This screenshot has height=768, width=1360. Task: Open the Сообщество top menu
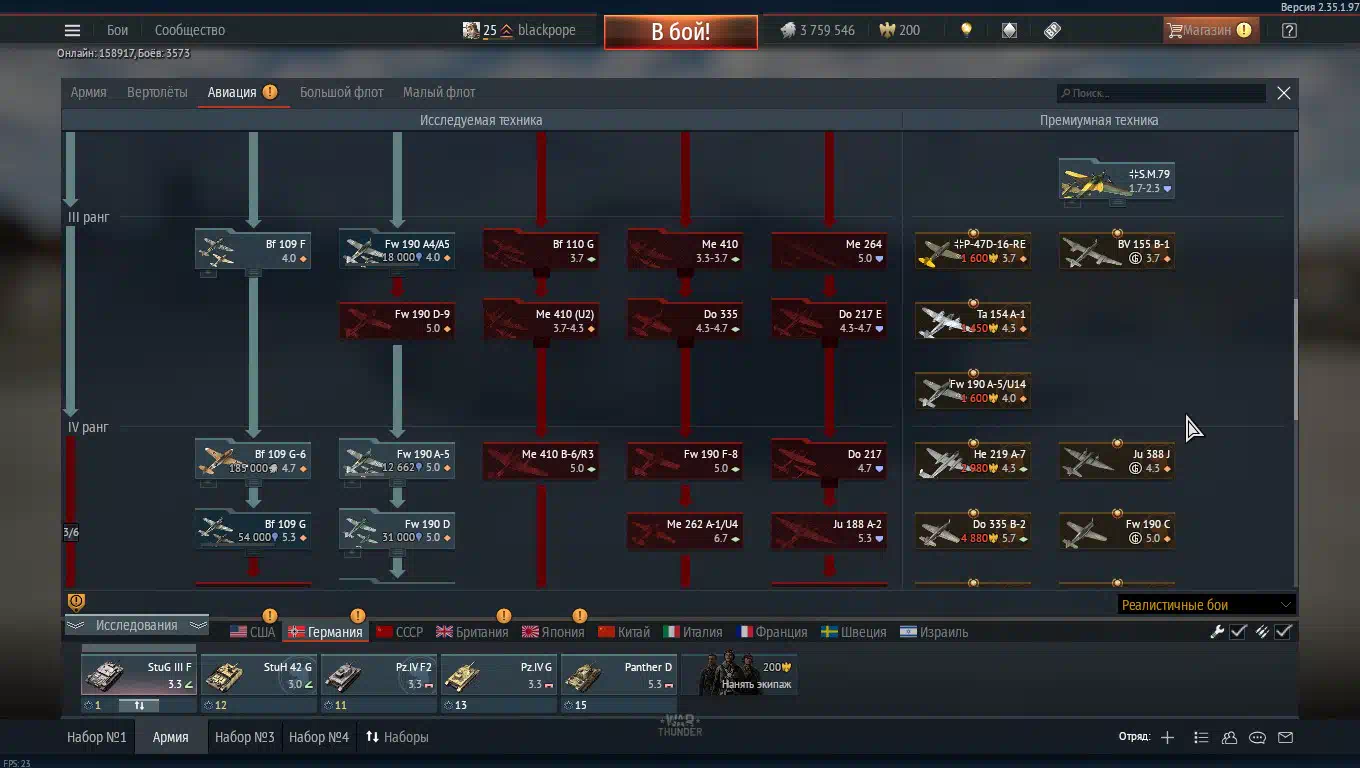[190, 30]
